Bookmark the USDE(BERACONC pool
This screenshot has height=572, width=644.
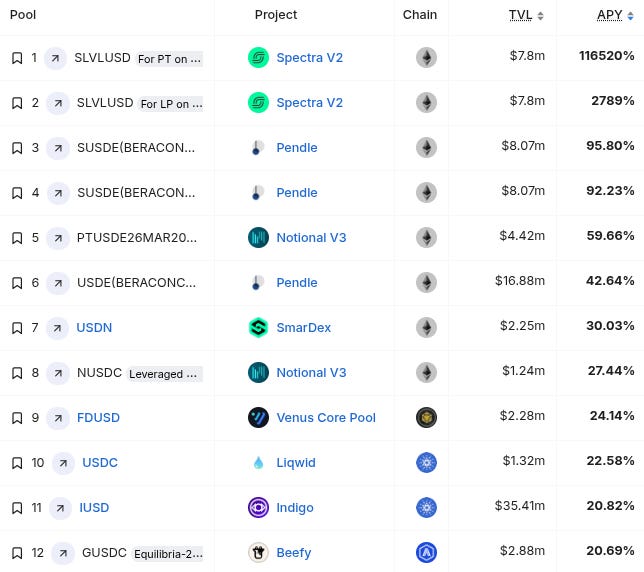[x=17, y=283]
